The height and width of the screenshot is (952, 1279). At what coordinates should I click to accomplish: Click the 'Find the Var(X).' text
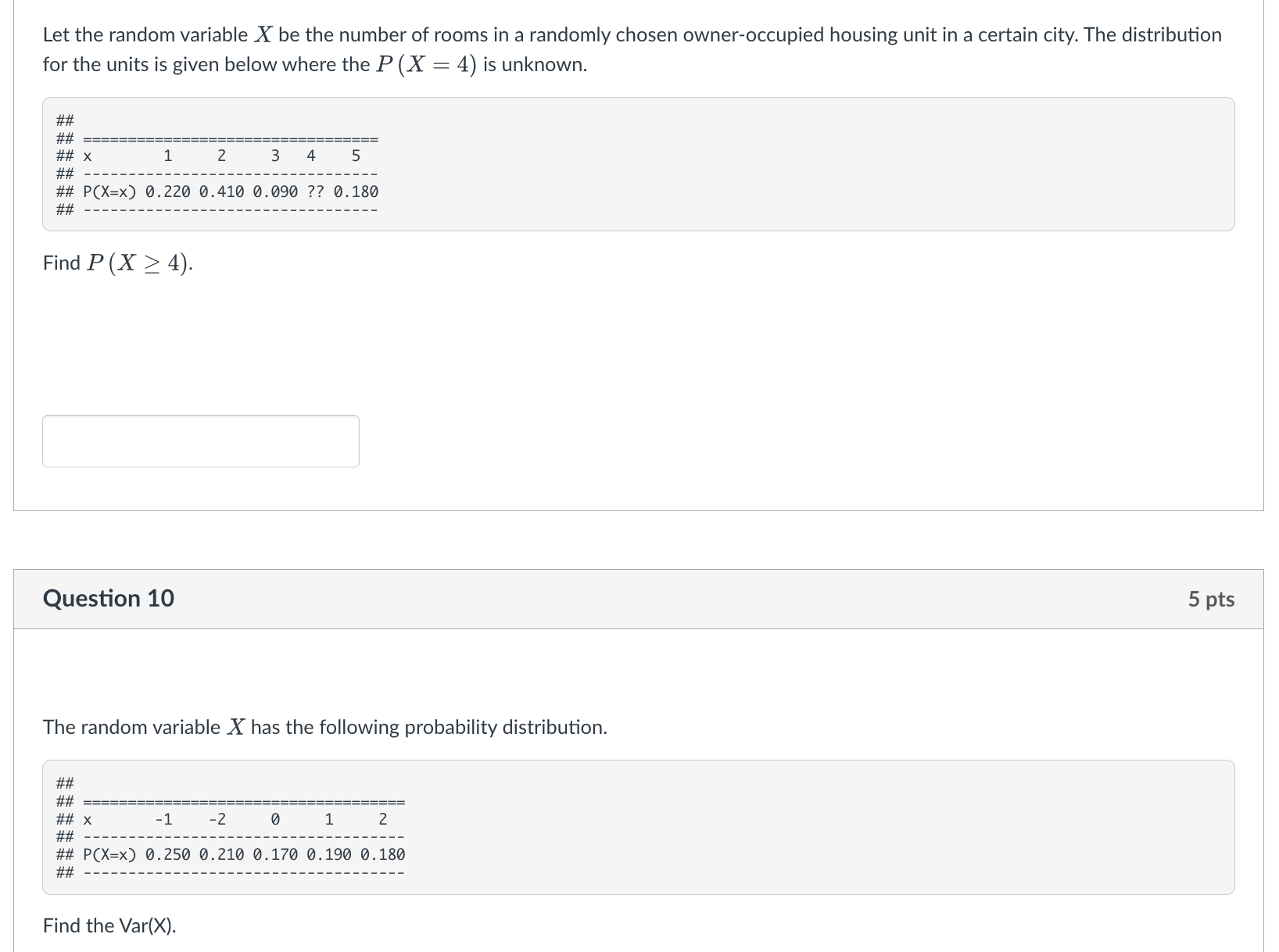[x=109, y=925]
